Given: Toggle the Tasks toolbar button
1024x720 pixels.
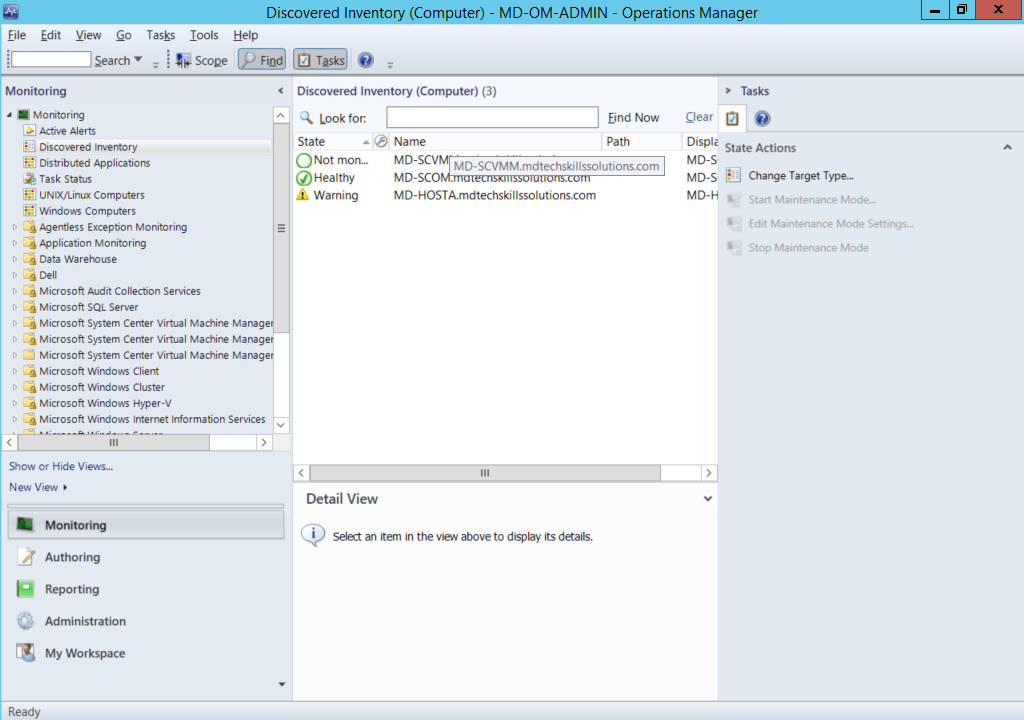Looking at the screenshot, I should (320, 60).
